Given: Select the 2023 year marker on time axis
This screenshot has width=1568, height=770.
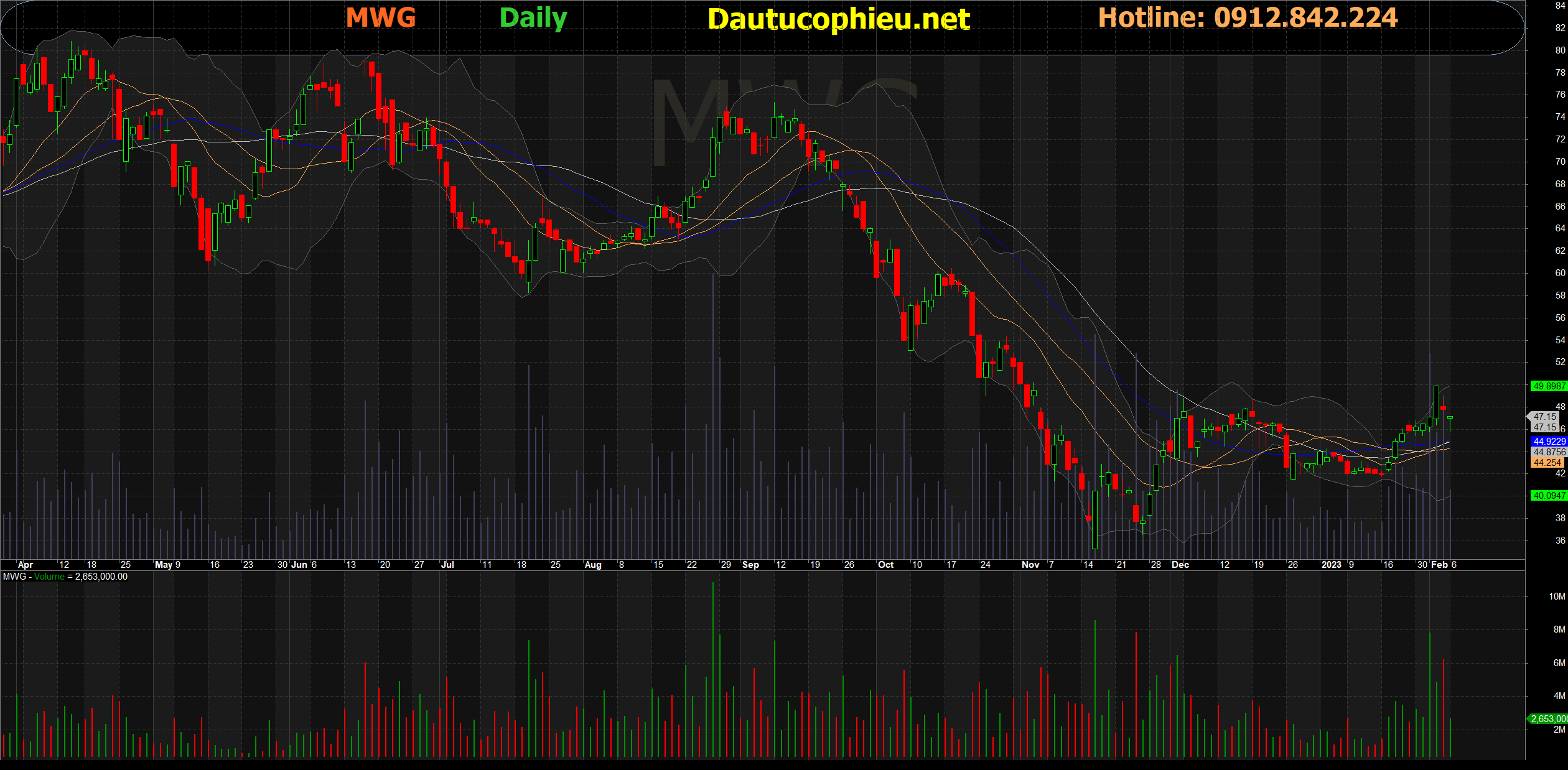Looking at the screenshot, I should tap(1331, 565).
